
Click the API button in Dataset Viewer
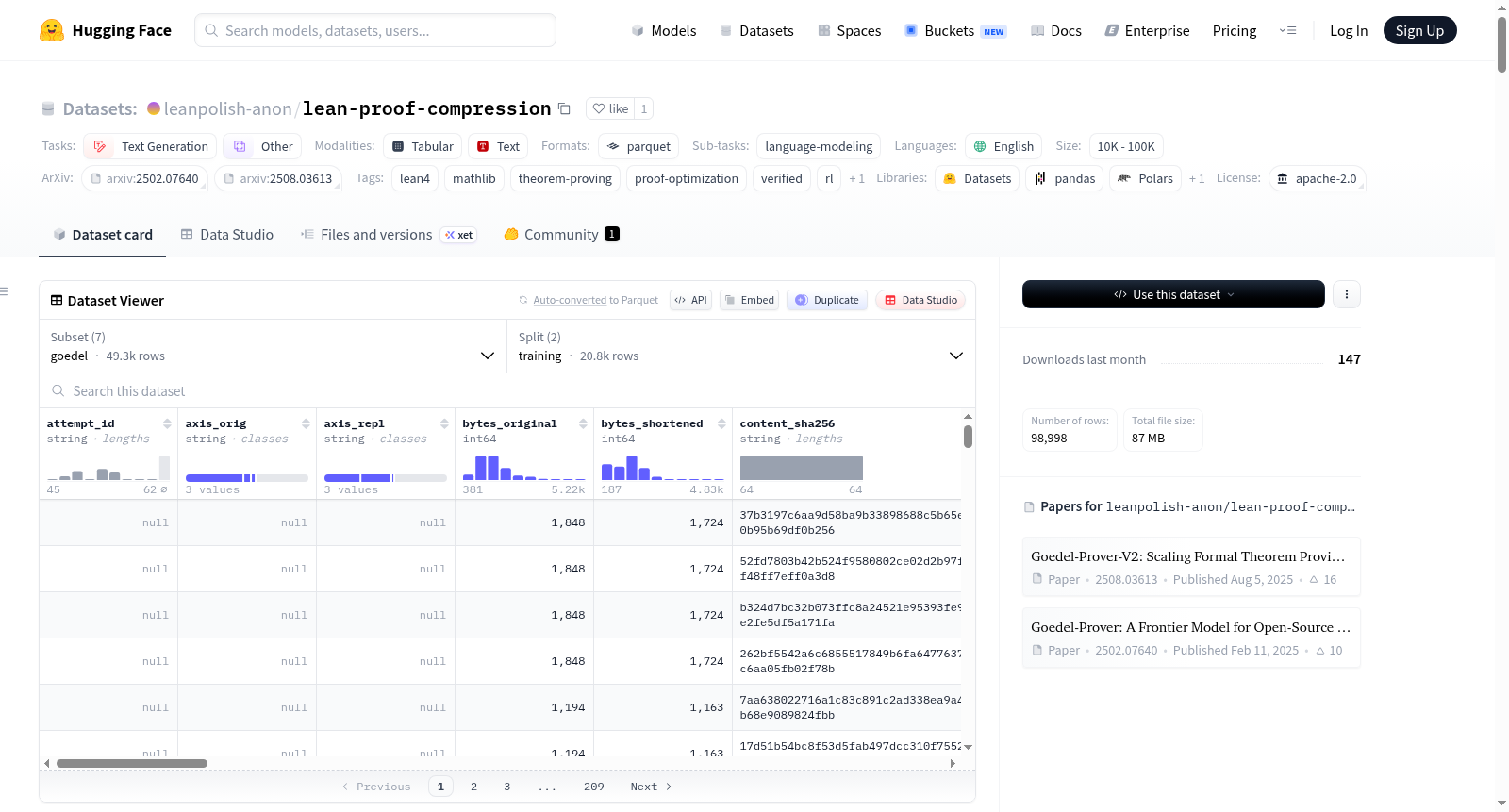click(x=690, y=300)
